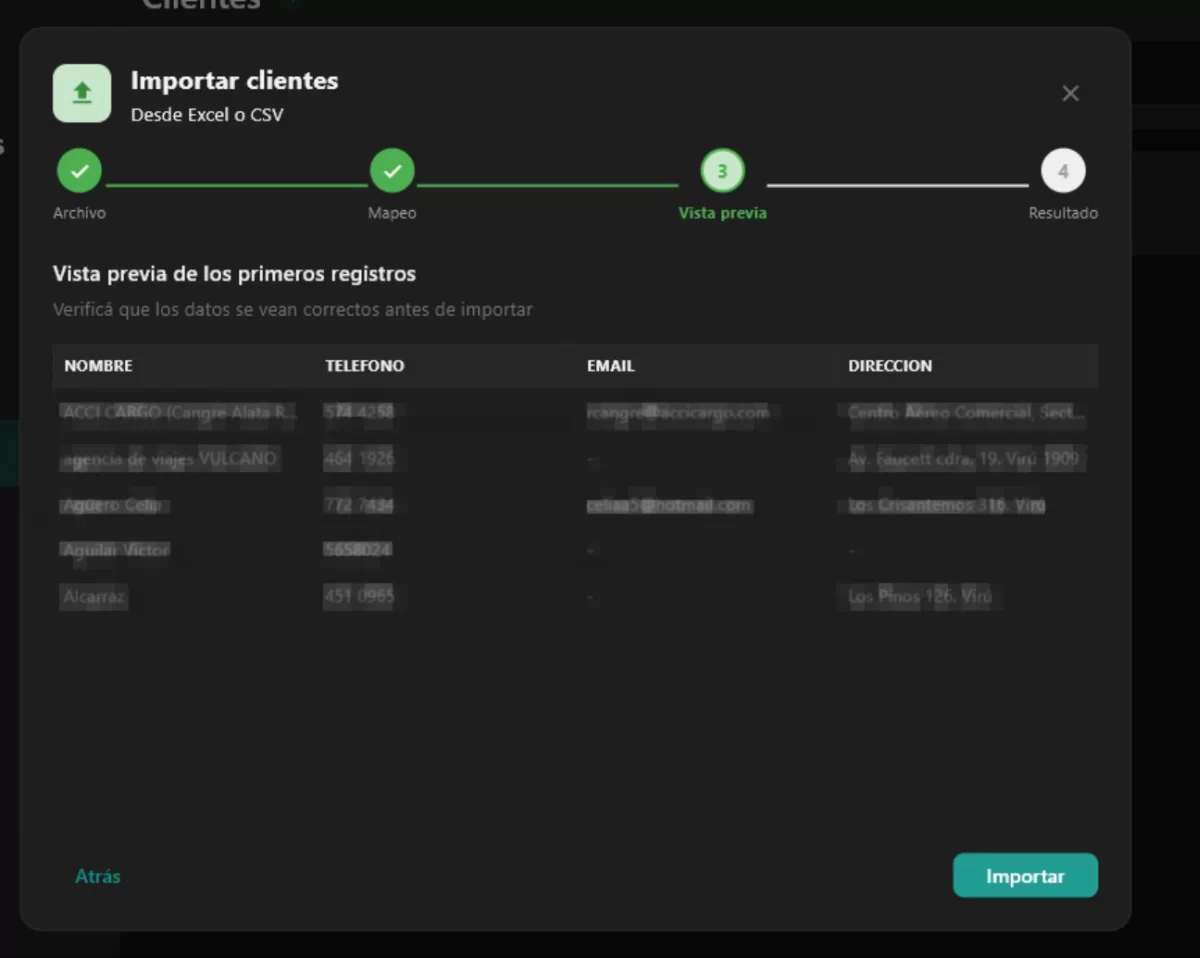Click the Desde Excel o CSV subtitle
The width and height of the screenshot is (1200, 958).
tap(207, 115)
